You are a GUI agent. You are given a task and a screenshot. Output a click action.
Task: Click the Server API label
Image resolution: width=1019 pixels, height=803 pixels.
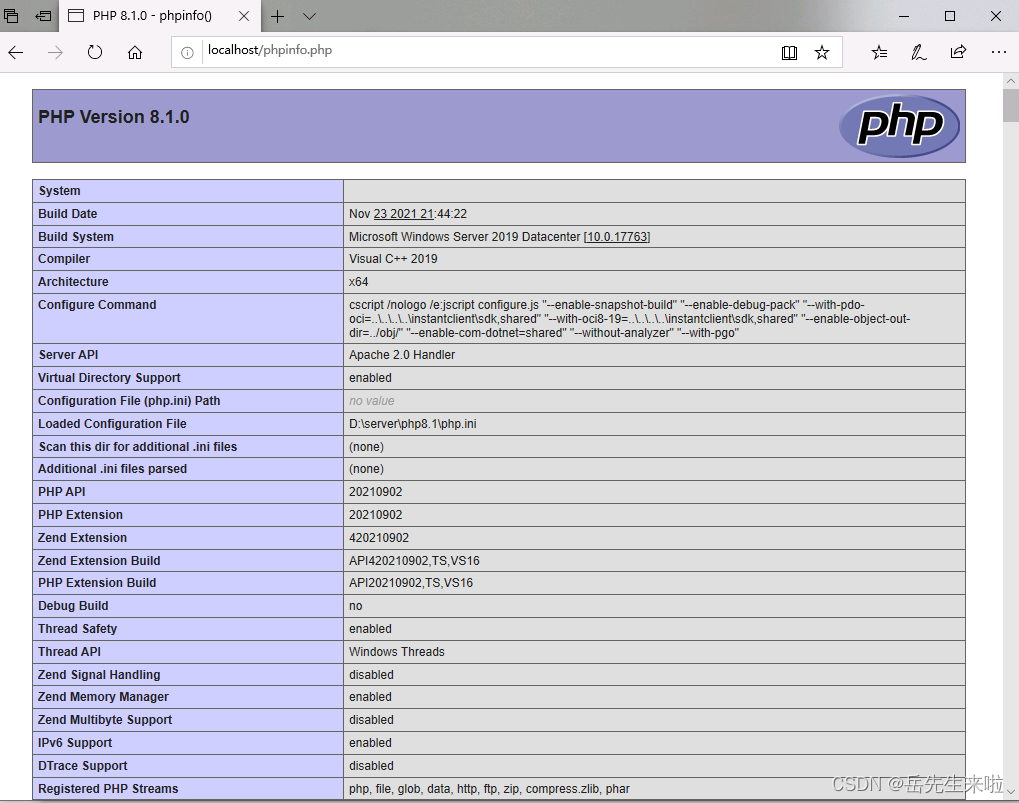tap(68, 355)
